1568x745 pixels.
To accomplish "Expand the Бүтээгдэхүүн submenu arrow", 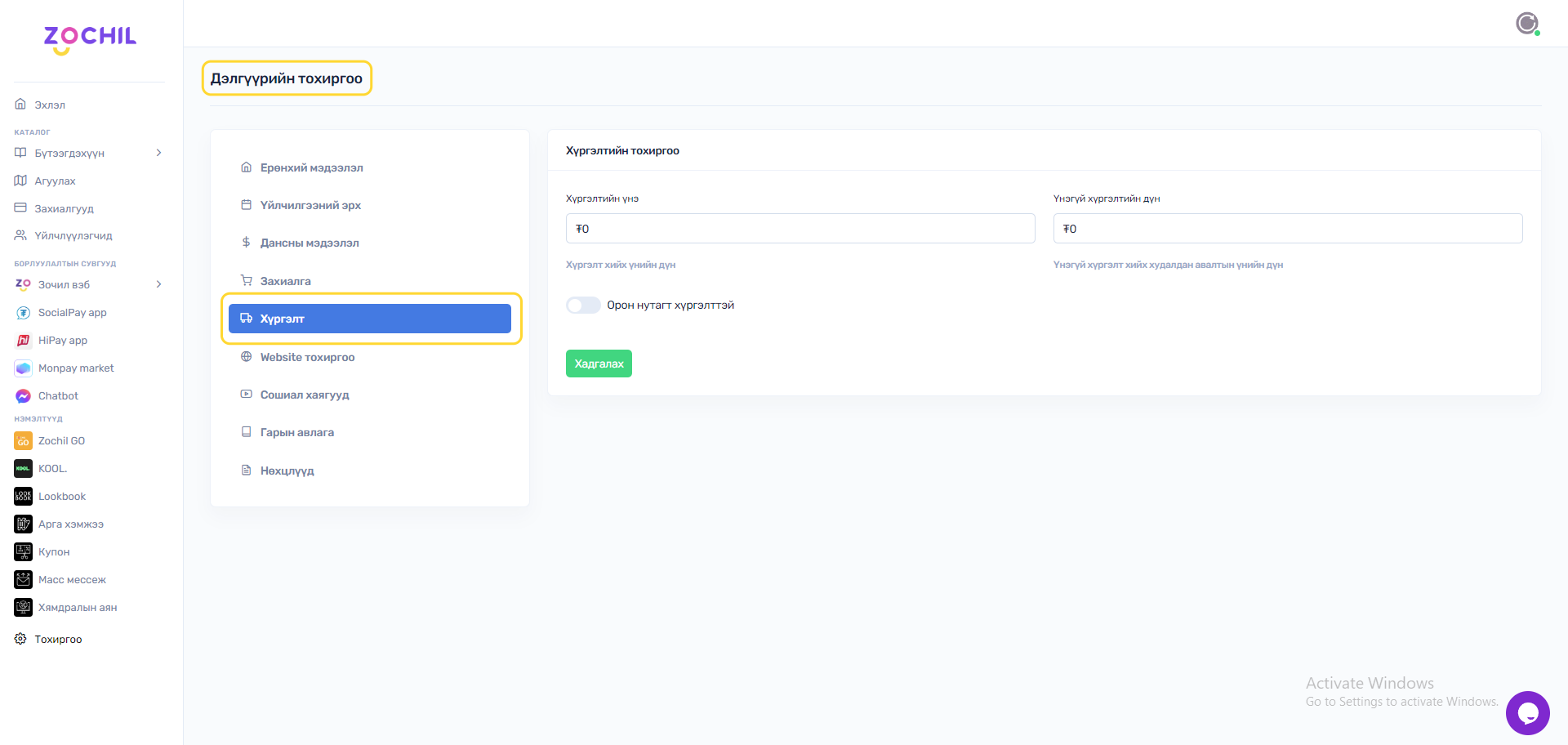I will coord(158,153).
